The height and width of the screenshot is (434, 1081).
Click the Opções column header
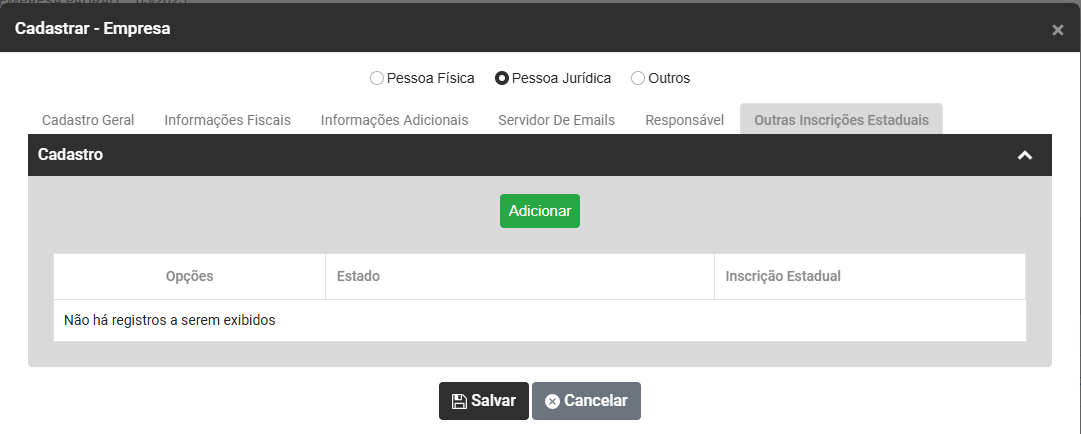[189, 276]
